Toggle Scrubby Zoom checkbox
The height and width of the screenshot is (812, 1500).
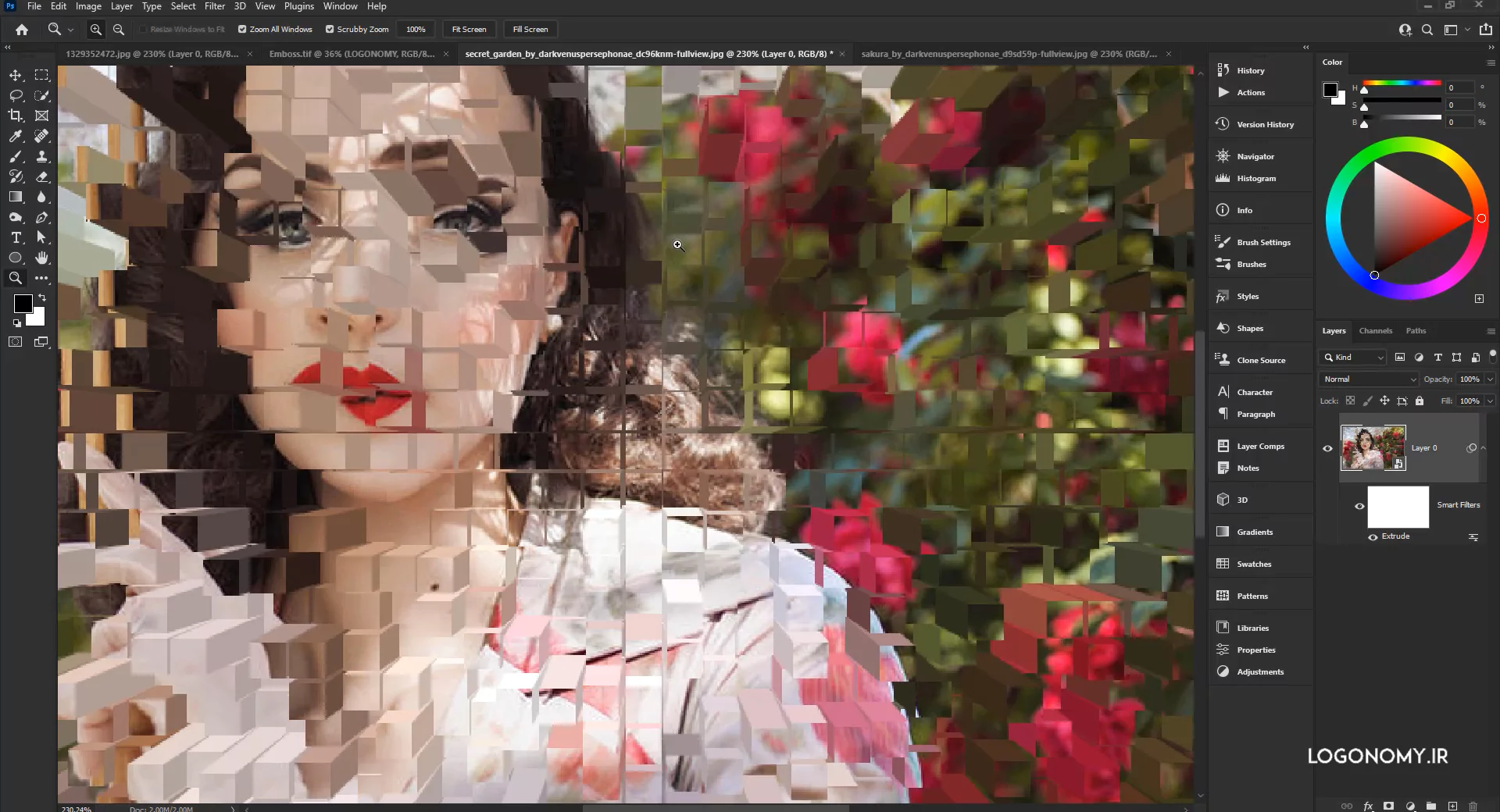(330, 29)
